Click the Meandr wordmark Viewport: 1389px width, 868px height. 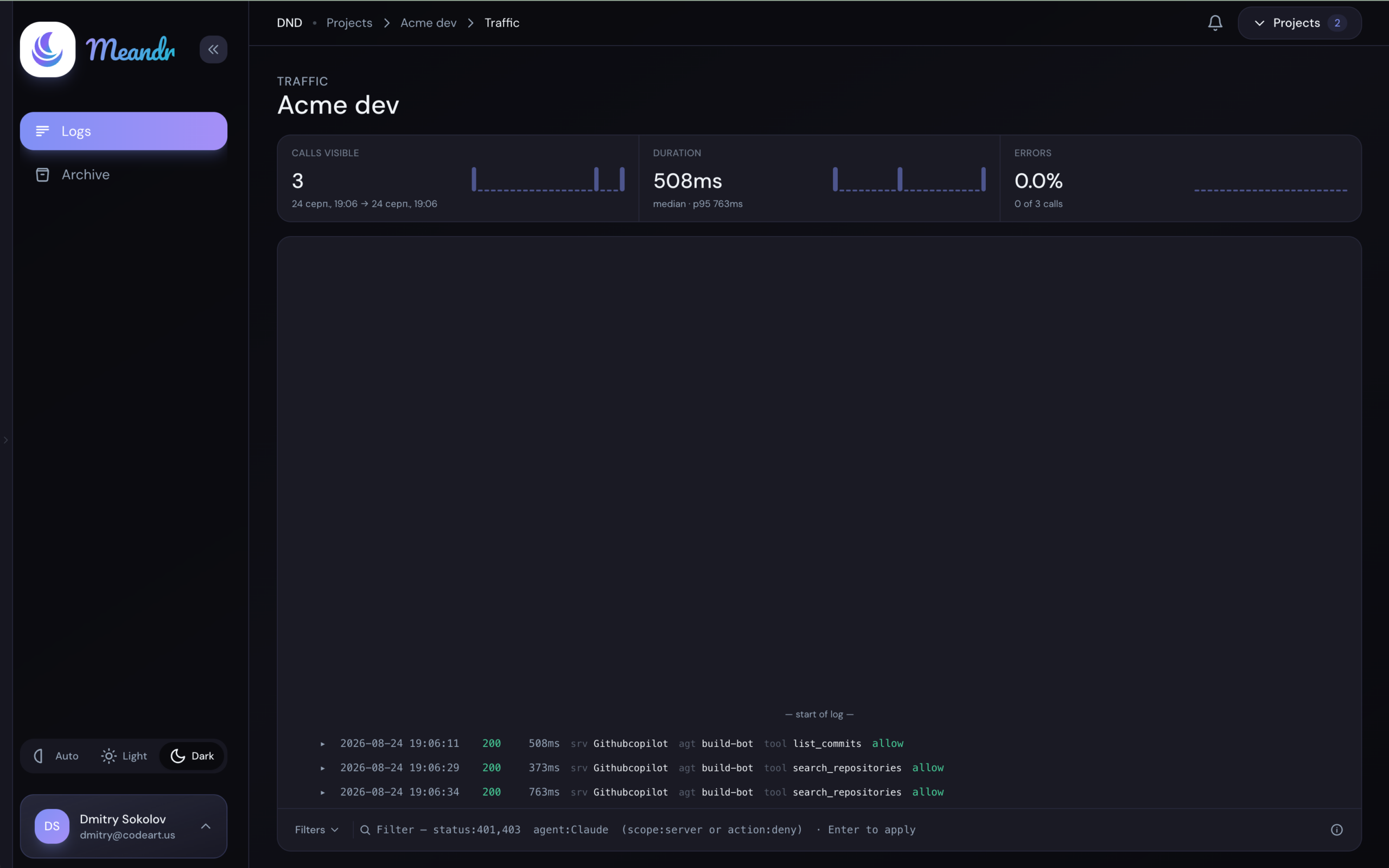pos(131,49)
